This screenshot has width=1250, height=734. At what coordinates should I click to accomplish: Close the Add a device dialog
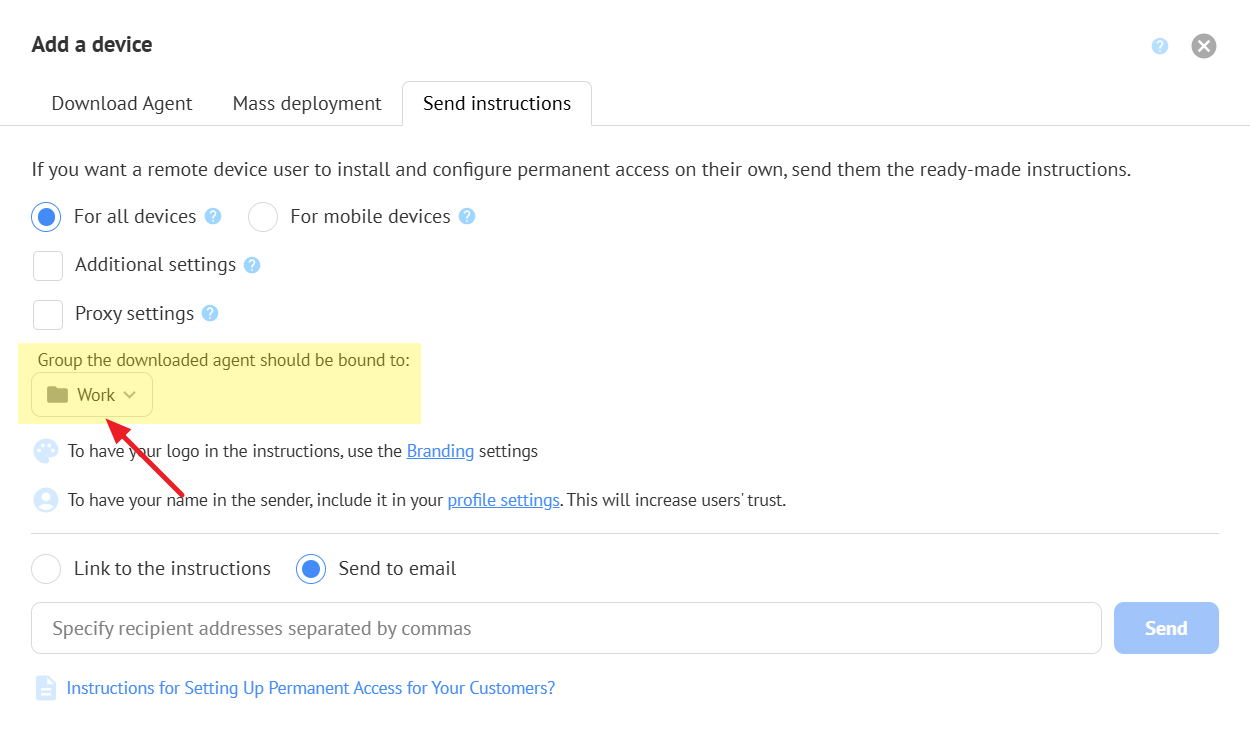(x=1204, y=46)
